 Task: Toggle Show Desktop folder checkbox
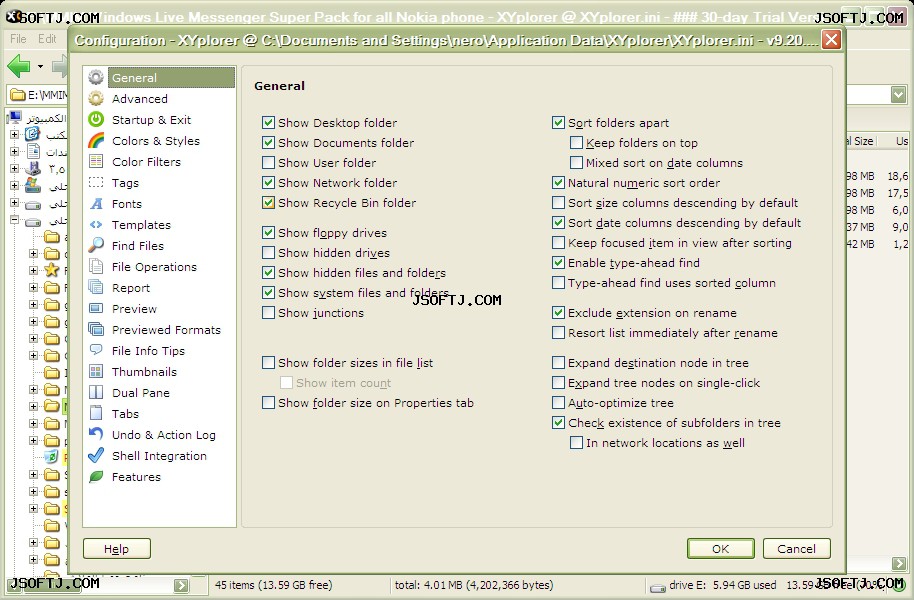click(x=268, y=122)
